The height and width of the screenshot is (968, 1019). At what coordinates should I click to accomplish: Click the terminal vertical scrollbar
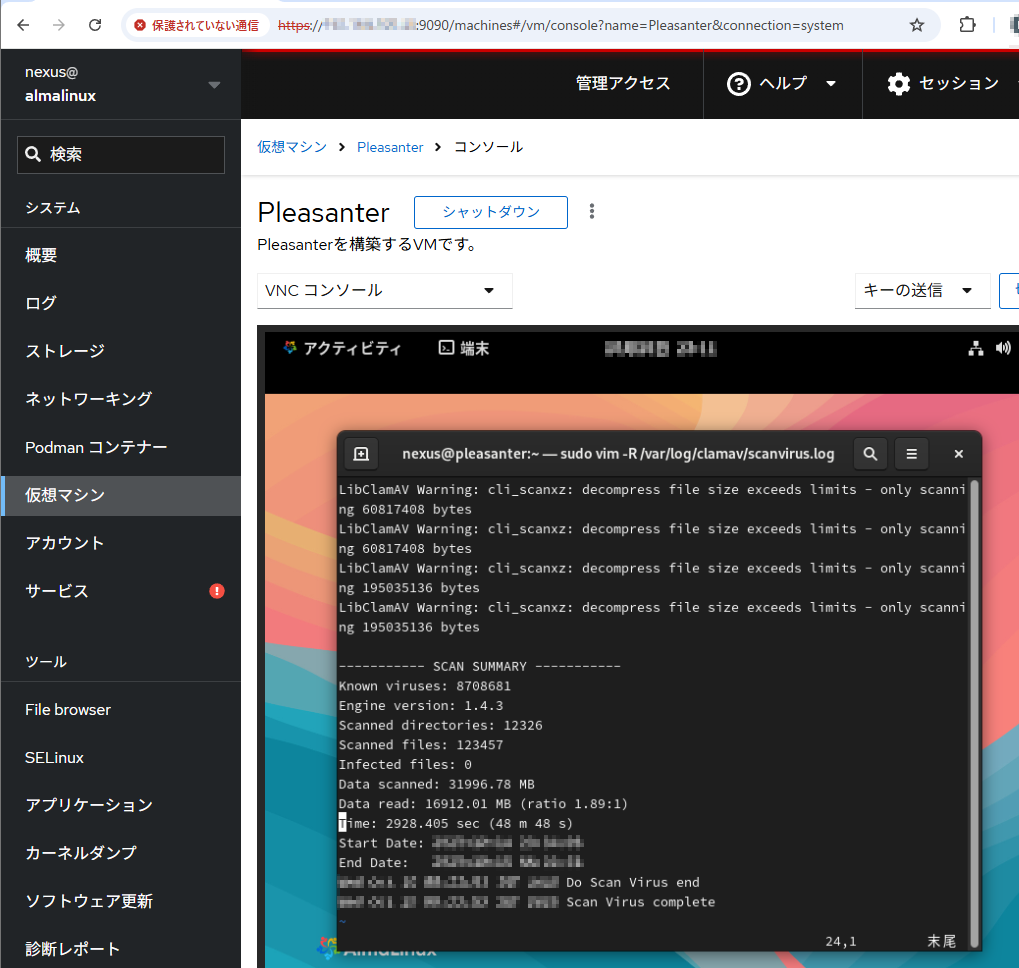(975, 700)
